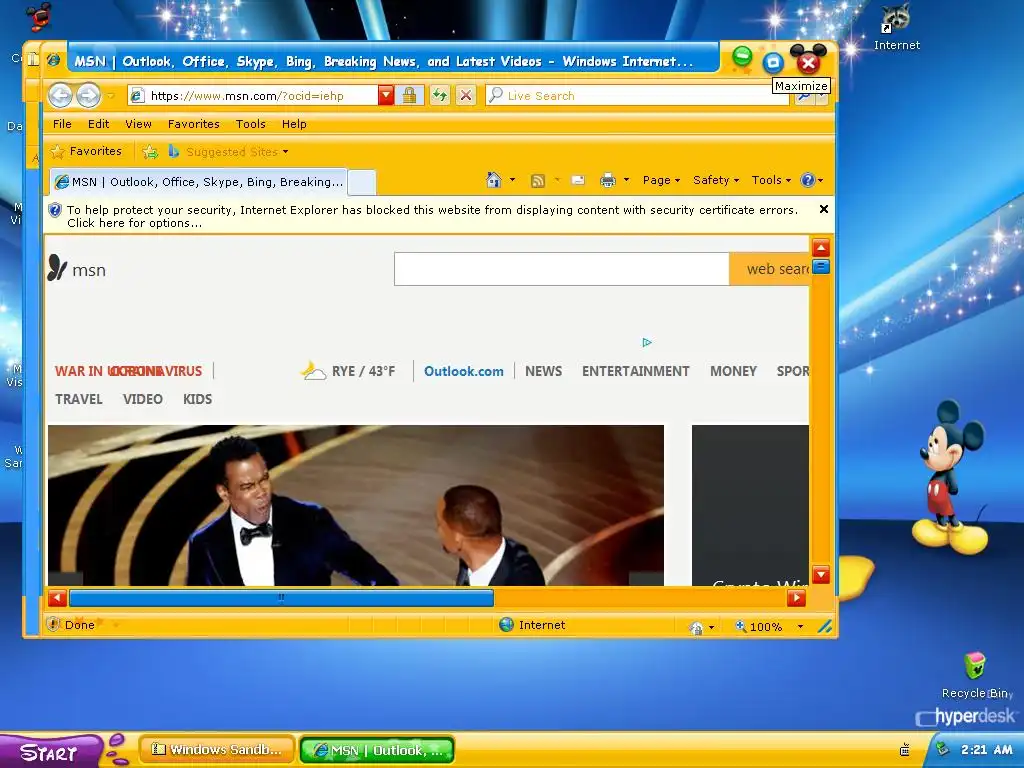Image resolution: width=1024 pixels, height=768 pixels.
Task: Click the Oscars slap news image
Action: [356, 505]
